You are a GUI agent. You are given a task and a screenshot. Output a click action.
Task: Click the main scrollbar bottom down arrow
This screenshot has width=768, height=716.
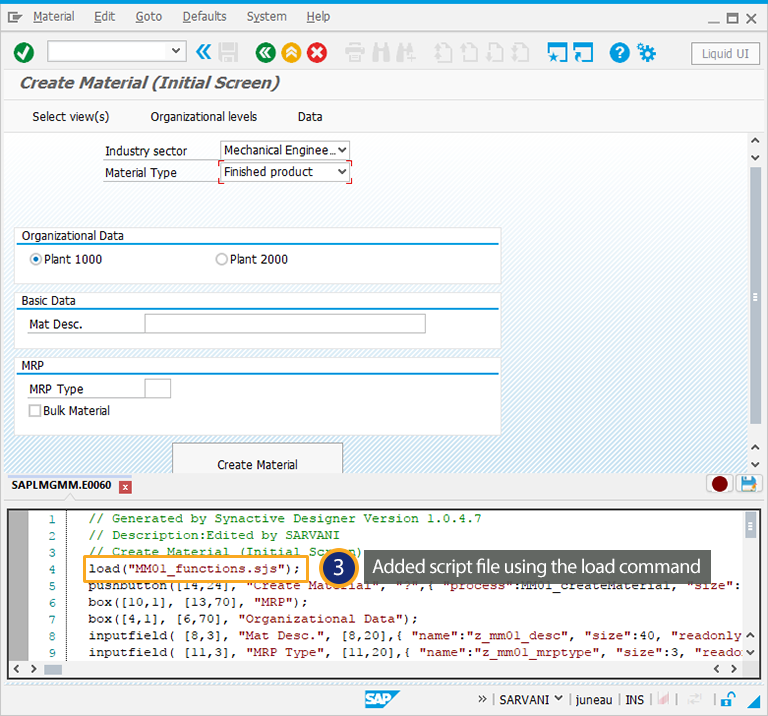(x=755, y=464)
